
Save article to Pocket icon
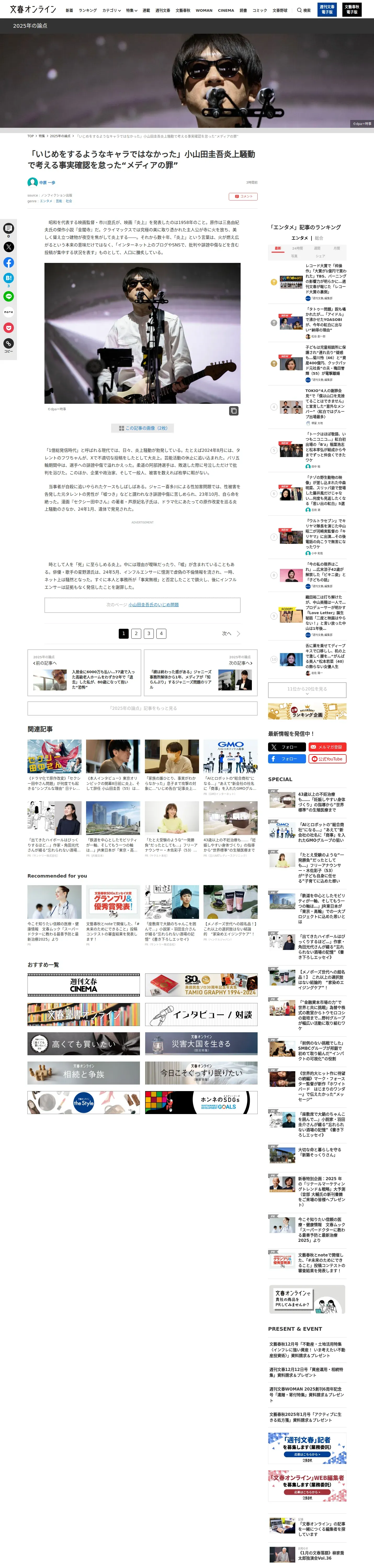coord(9,327)
